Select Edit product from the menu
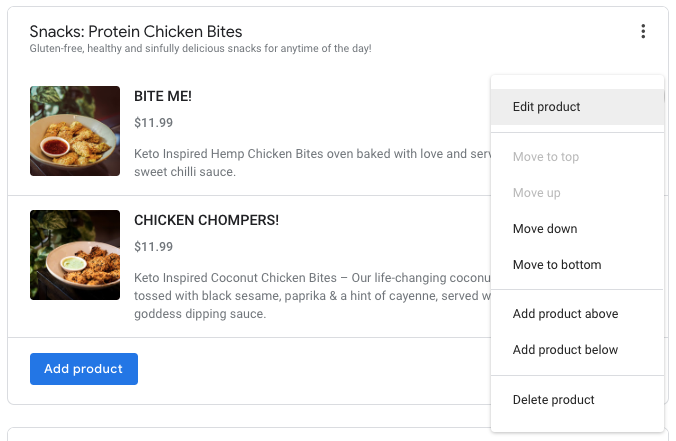 [546, 107]
